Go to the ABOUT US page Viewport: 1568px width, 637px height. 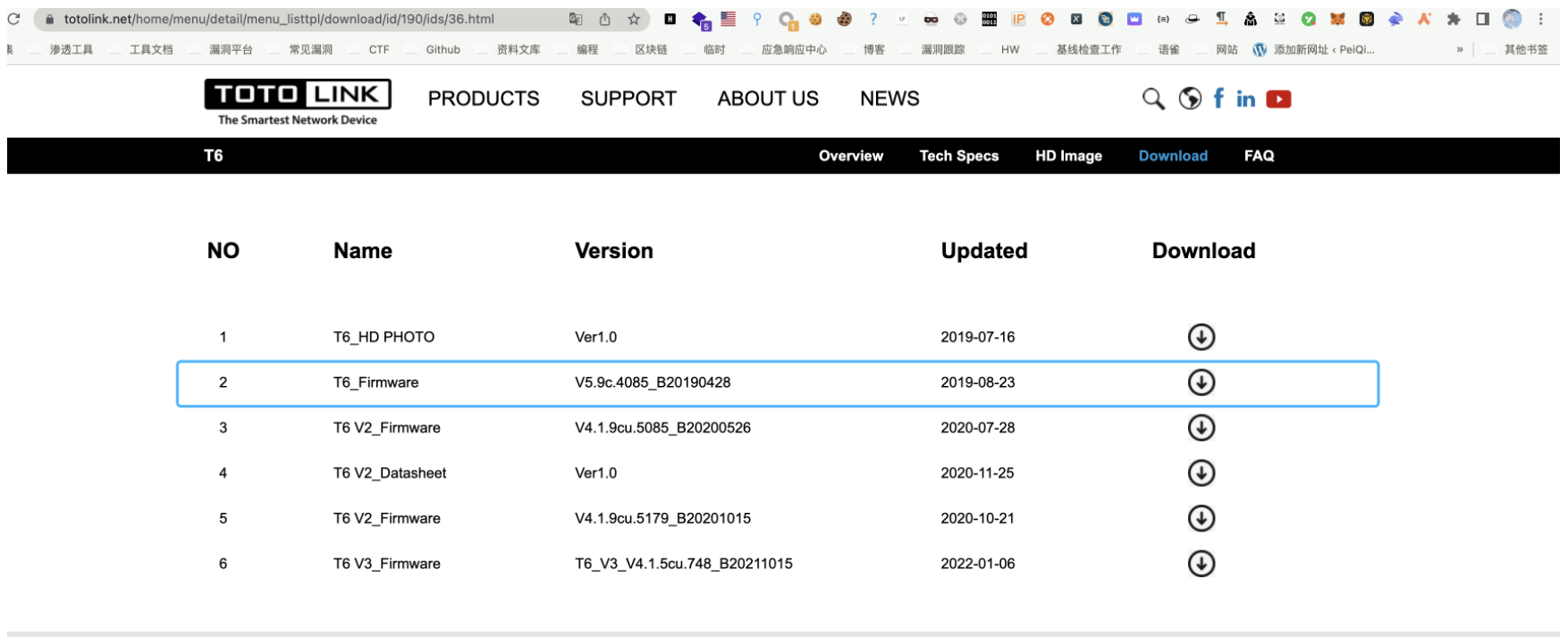coord(768,99)
